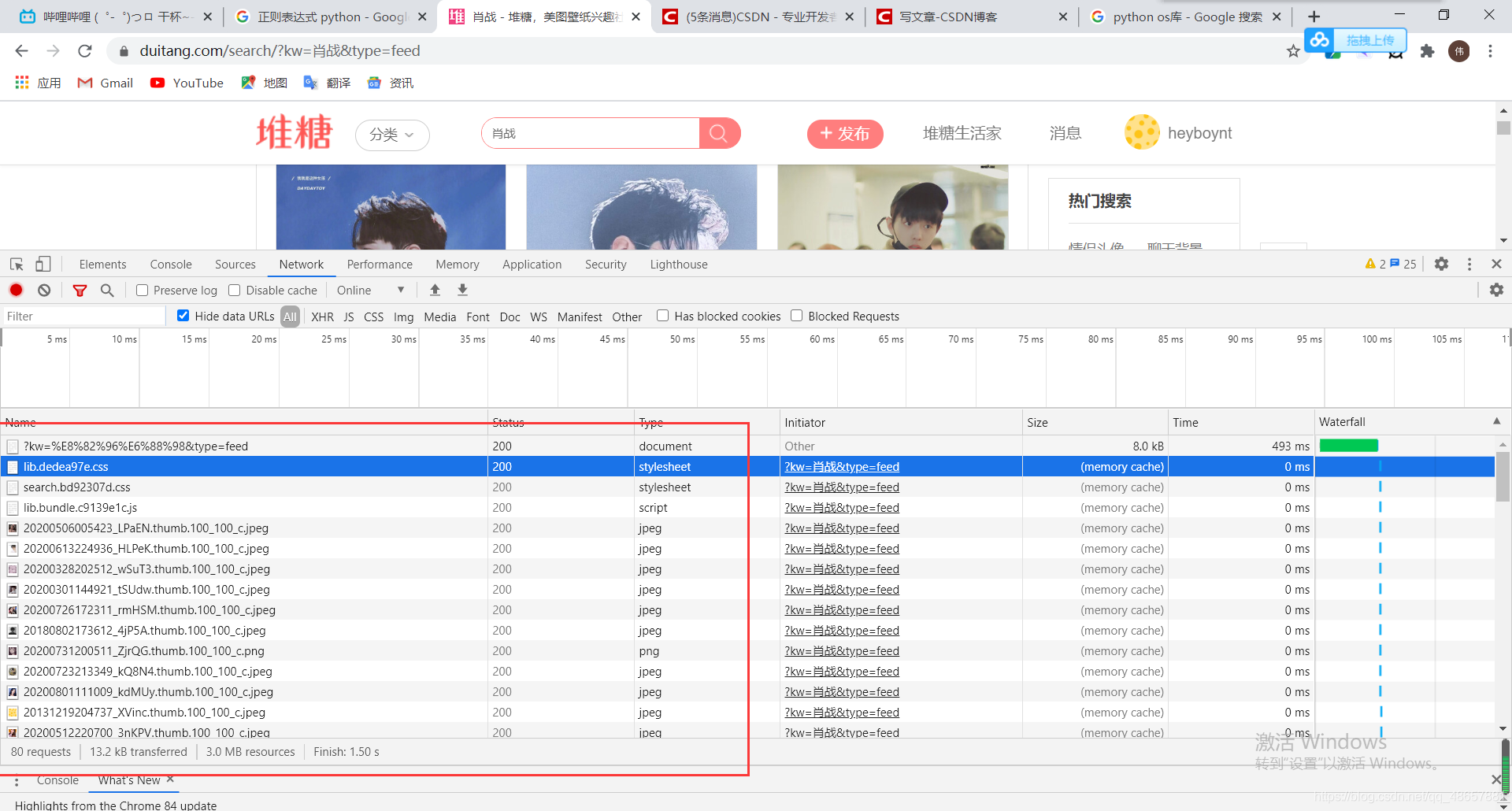Image resolution: width=1512 pixels, height=811 pixels.
Task: Filter requests by Img
Action: click(403, 317)
